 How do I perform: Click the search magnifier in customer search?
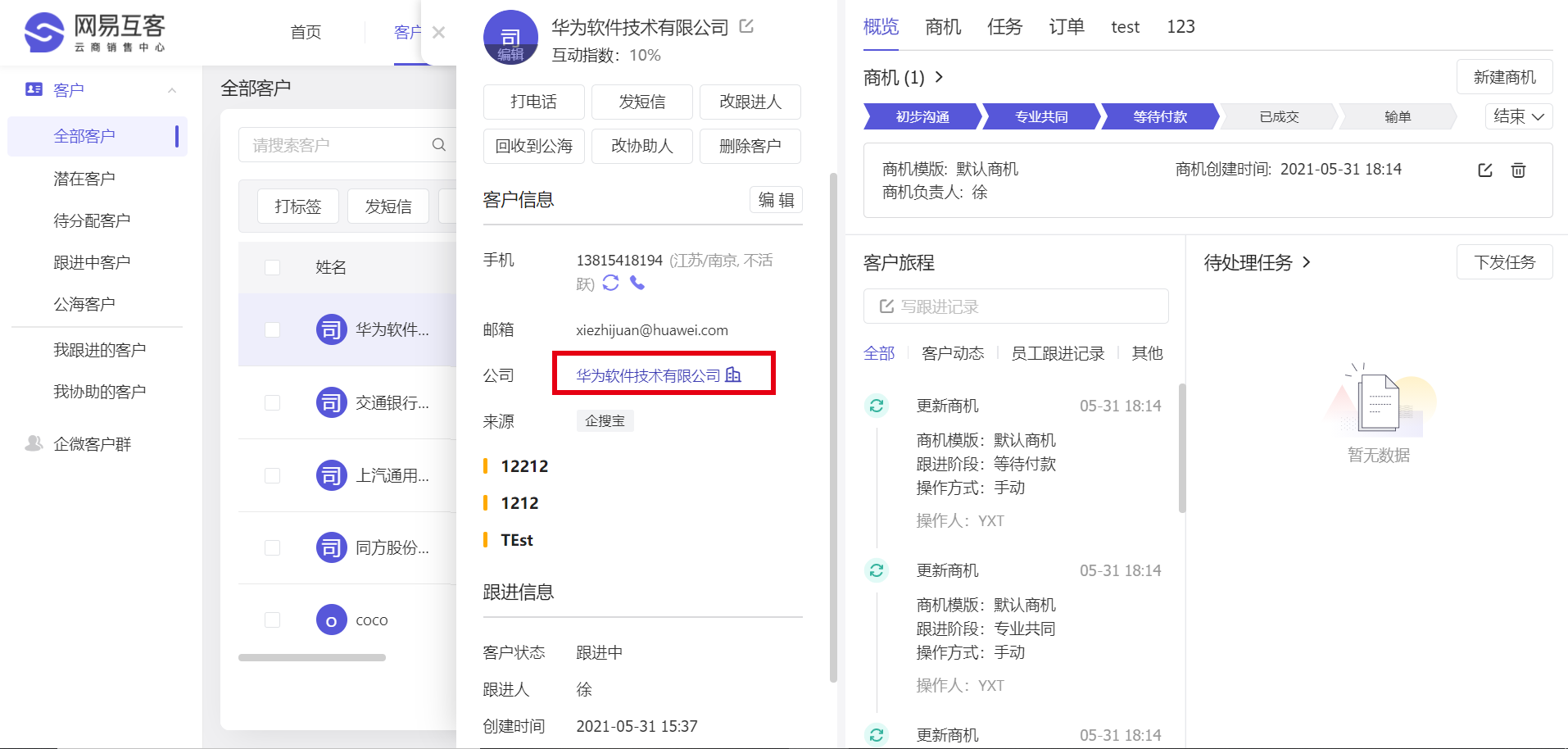tap(439, 144)
